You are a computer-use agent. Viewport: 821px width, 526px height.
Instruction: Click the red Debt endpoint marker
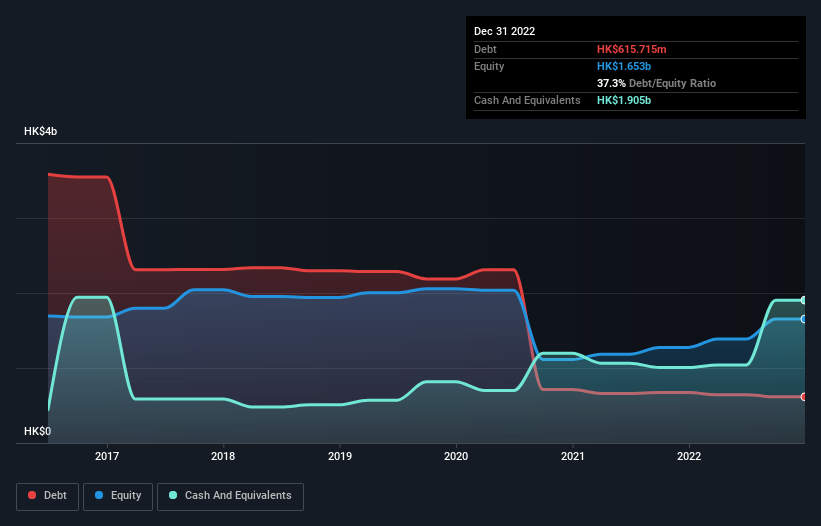(804, 397)
